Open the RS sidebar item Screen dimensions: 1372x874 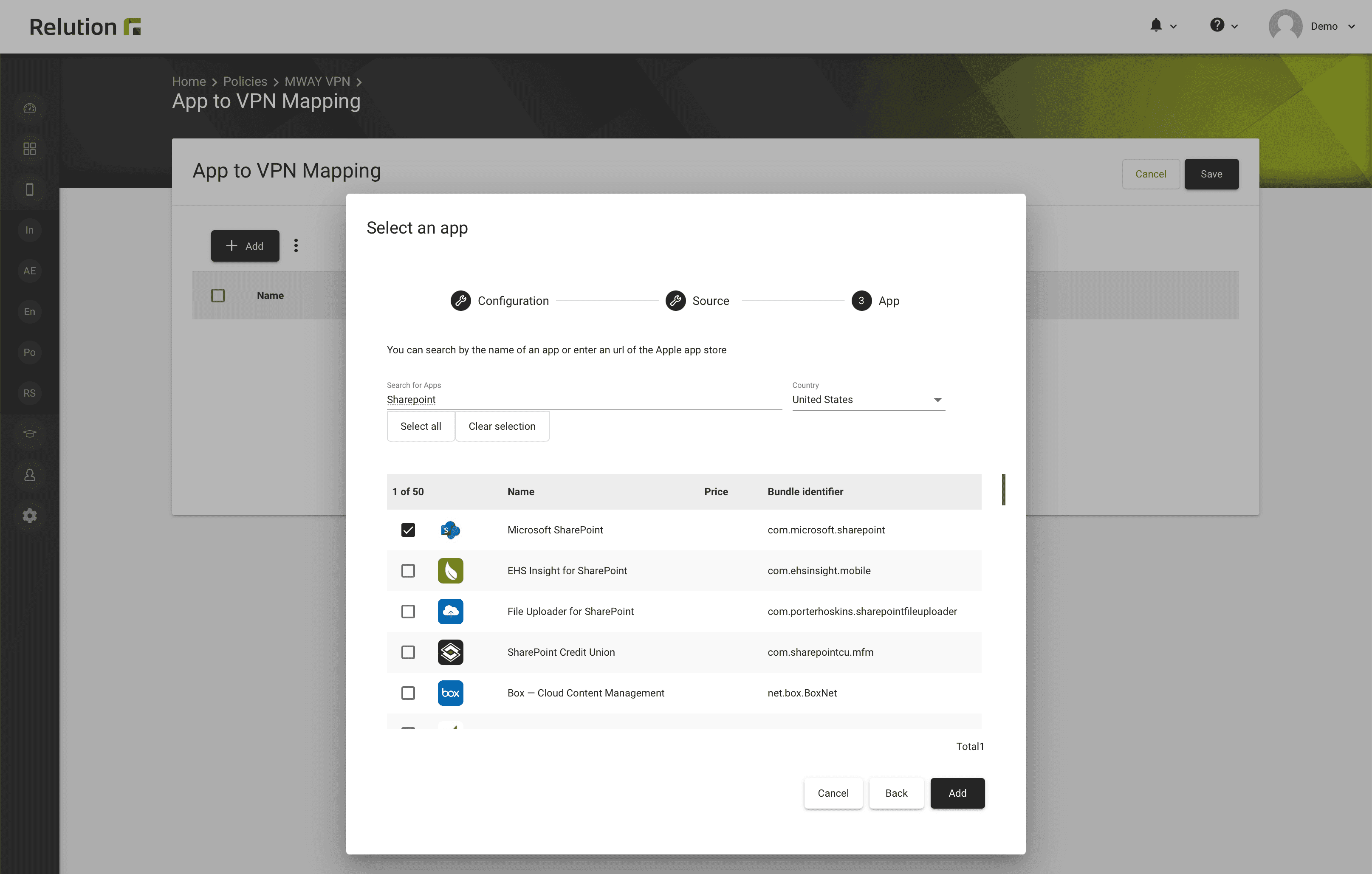[30, 393]
